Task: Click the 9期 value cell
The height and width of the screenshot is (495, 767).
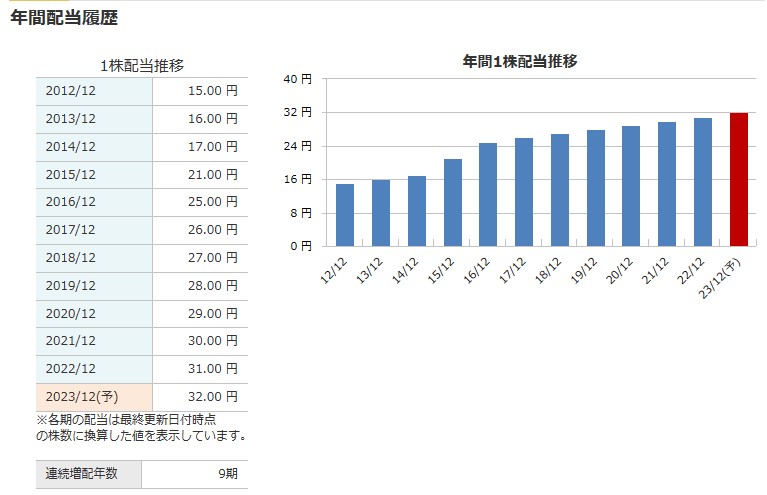Action: pyautogui.click(x=195, y=474)
